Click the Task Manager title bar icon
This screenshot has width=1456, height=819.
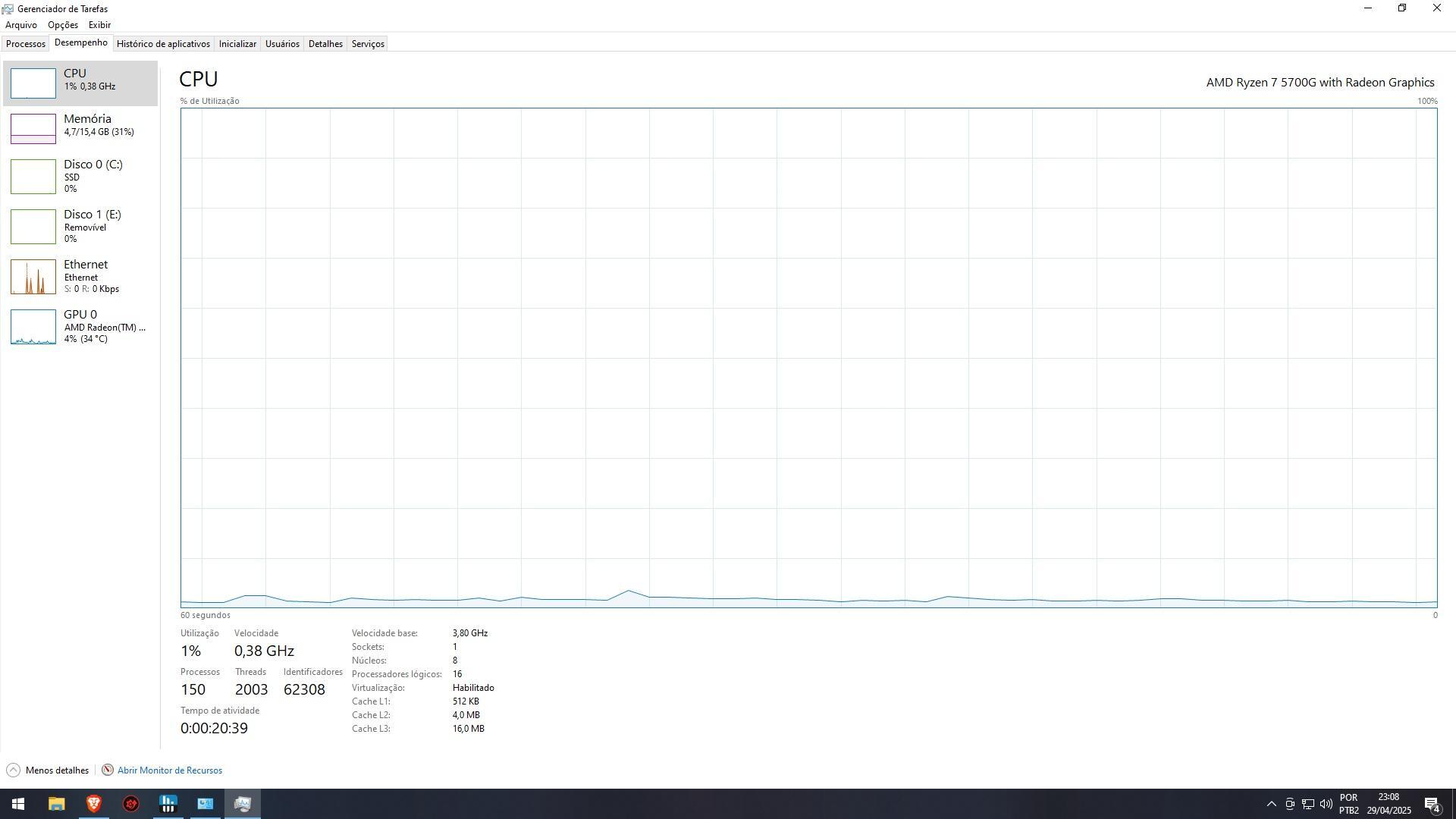pyautogui.click(x=8, y=9)
